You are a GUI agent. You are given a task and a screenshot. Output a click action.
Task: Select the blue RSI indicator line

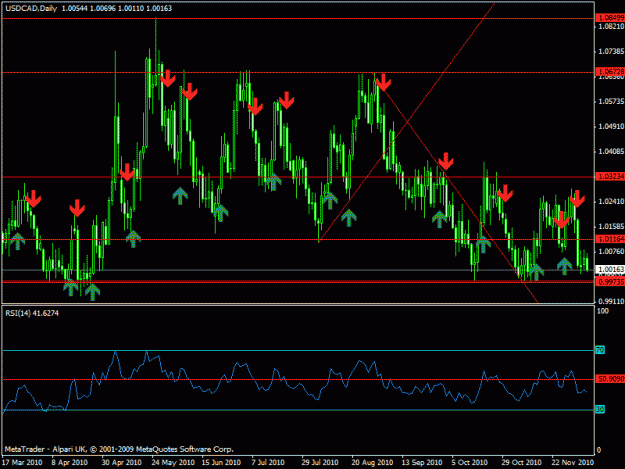pos(295,387)
